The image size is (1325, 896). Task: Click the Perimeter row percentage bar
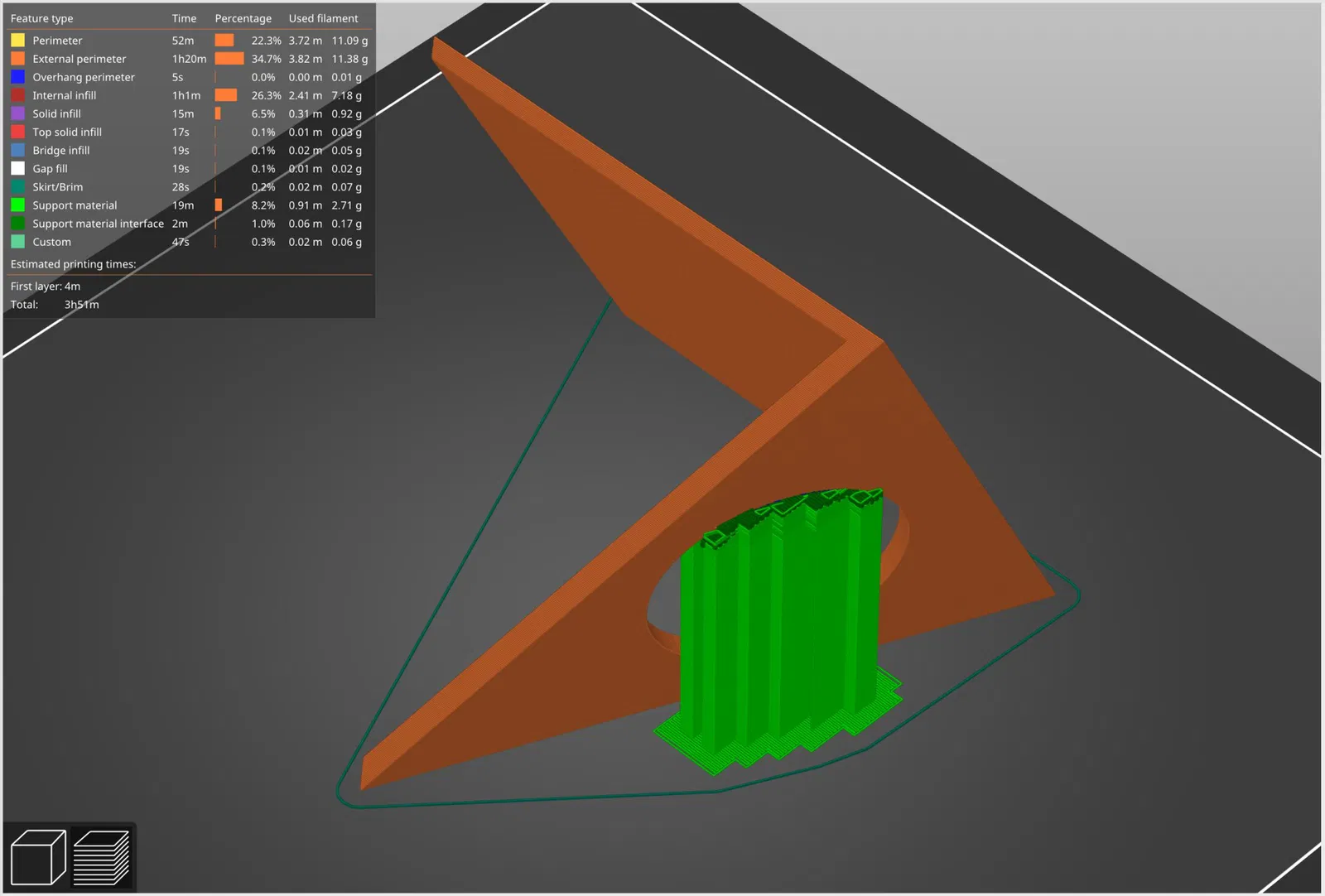[224, 41]
